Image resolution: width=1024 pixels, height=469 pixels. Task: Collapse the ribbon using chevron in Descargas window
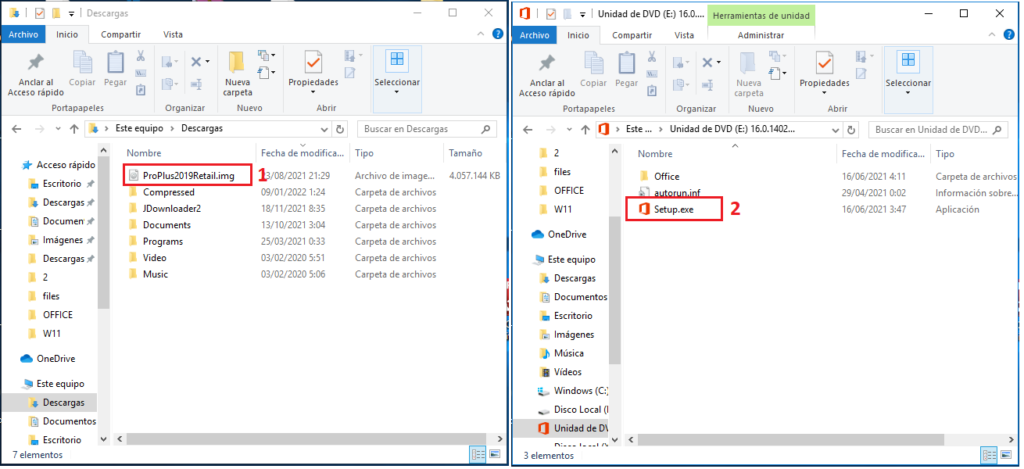482,34
